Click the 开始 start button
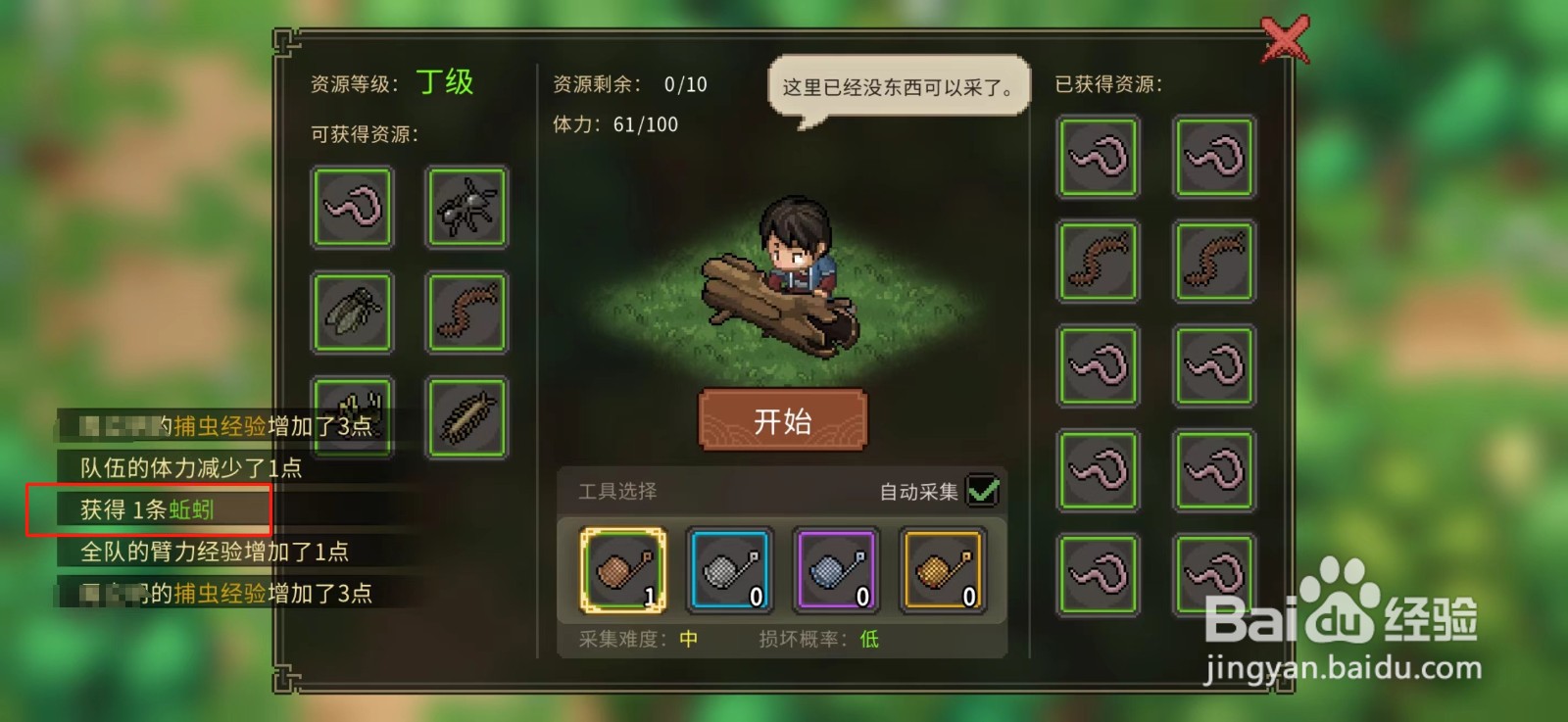Image resolution: width=1568 pixels, height=722 pixels. [x=783, y=420]
